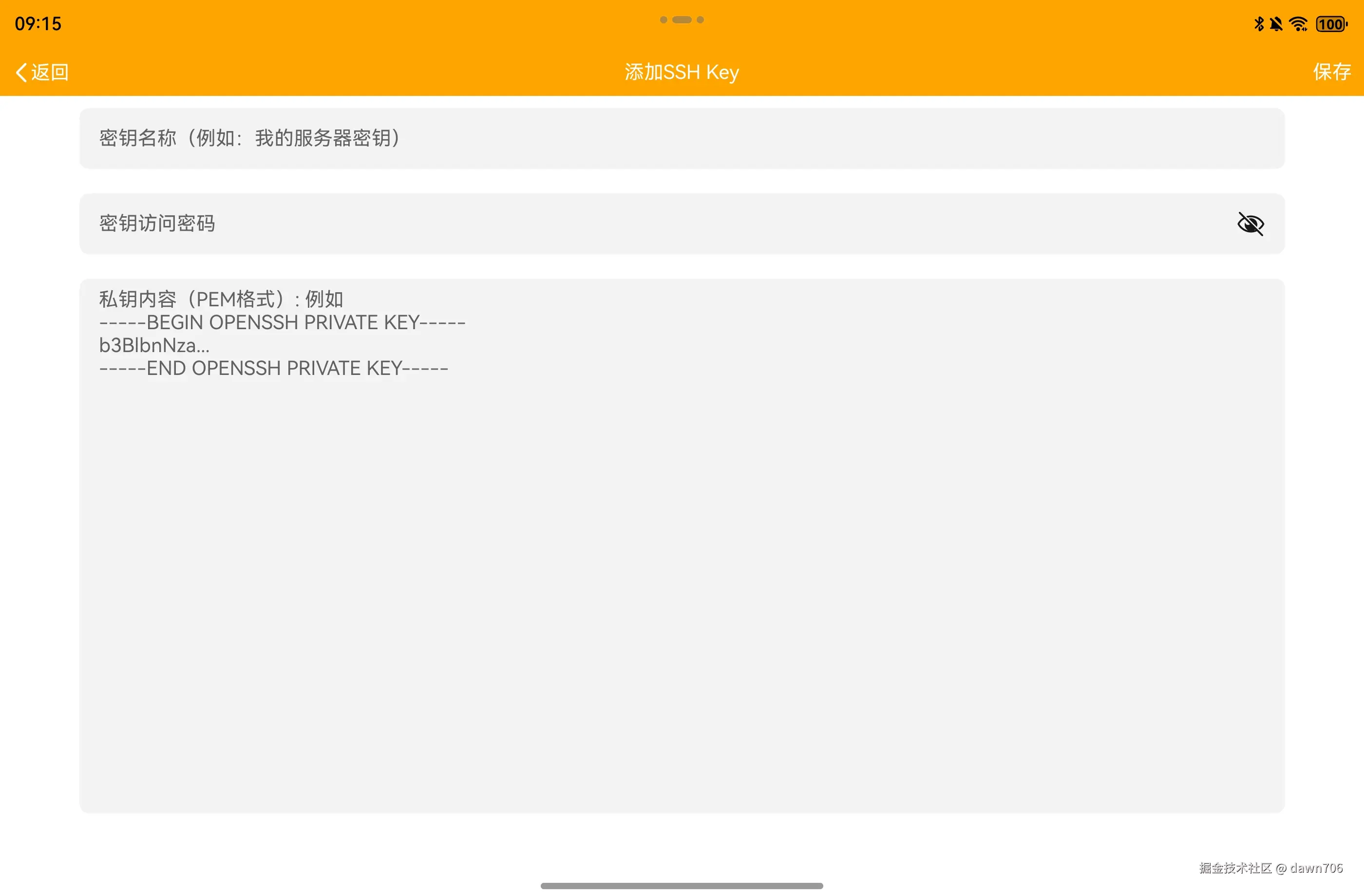1364x896 pixels.
Task: Focus the 密钥名称 key name field
Action: click(681, 138)
